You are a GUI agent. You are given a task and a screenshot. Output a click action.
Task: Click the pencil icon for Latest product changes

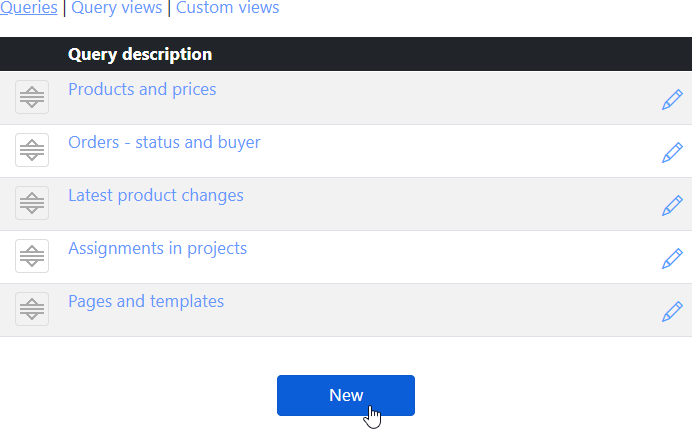coord(672,206)
